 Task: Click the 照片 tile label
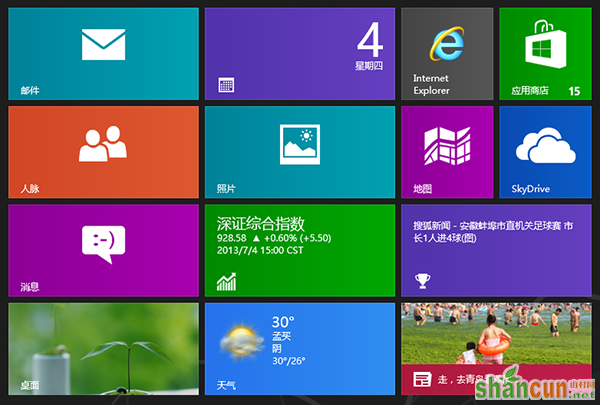226,188
